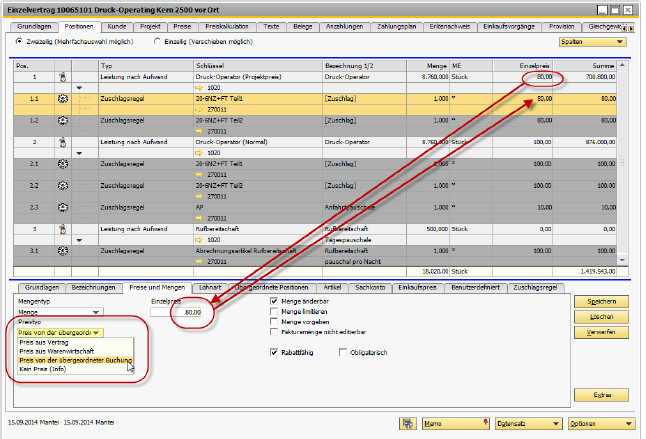Click the person icon in position 1 row
The height and width of the screenshot is (439, 646).
tap(62, 76)
